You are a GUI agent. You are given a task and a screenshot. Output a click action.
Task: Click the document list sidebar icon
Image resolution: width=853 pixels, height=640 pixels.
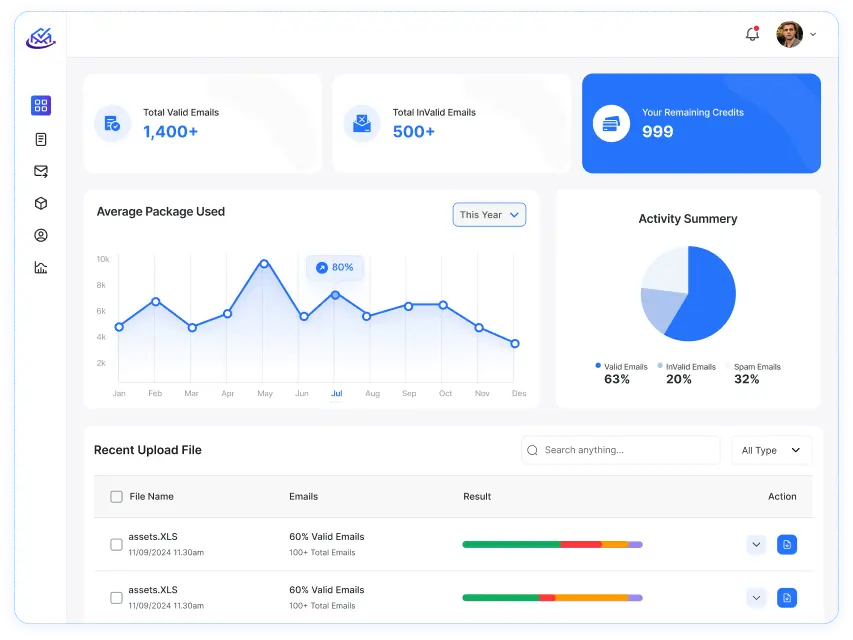(41, 139)
